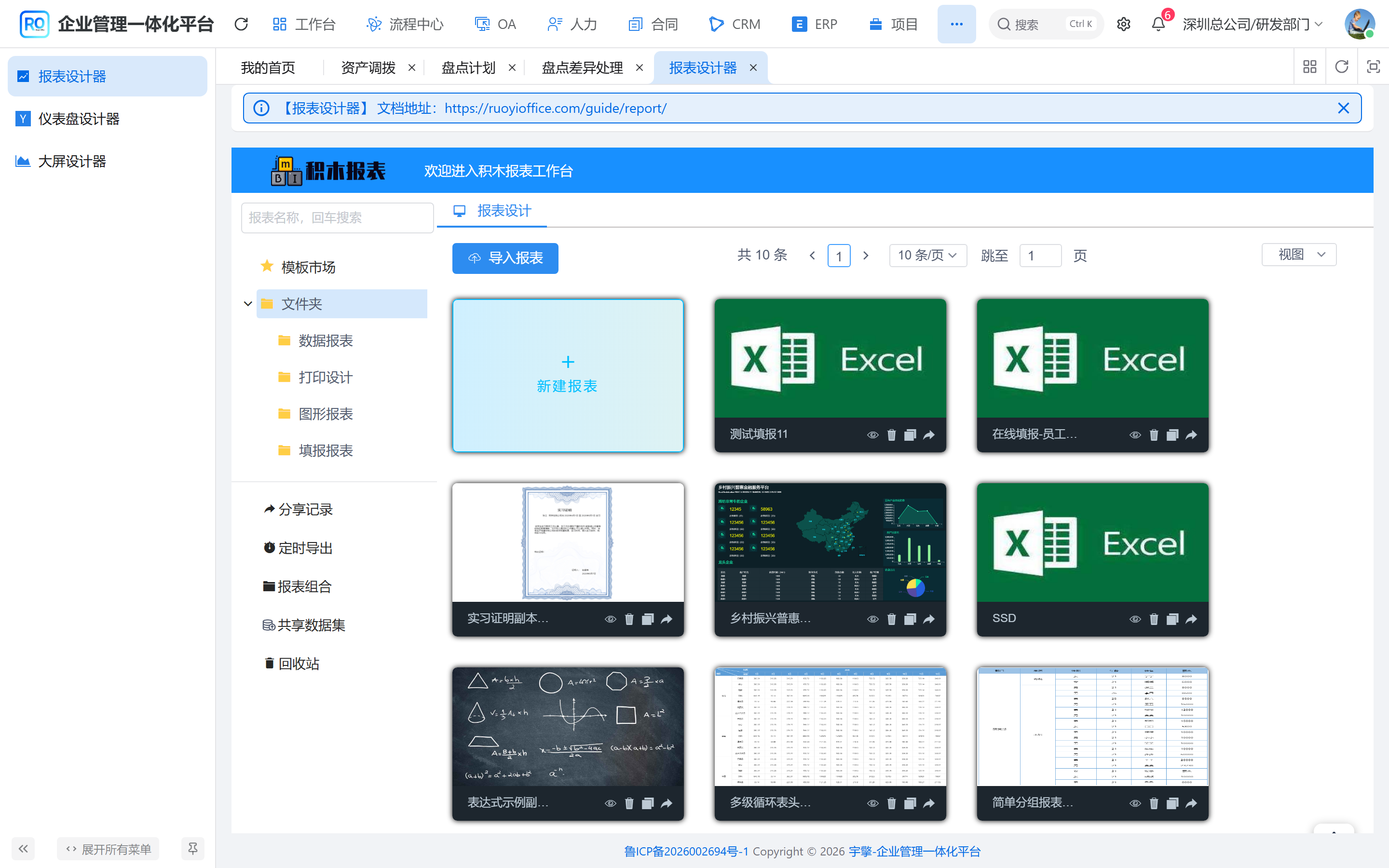
Task: Click the 报表名称 search input field
Action: click(337, 217)
